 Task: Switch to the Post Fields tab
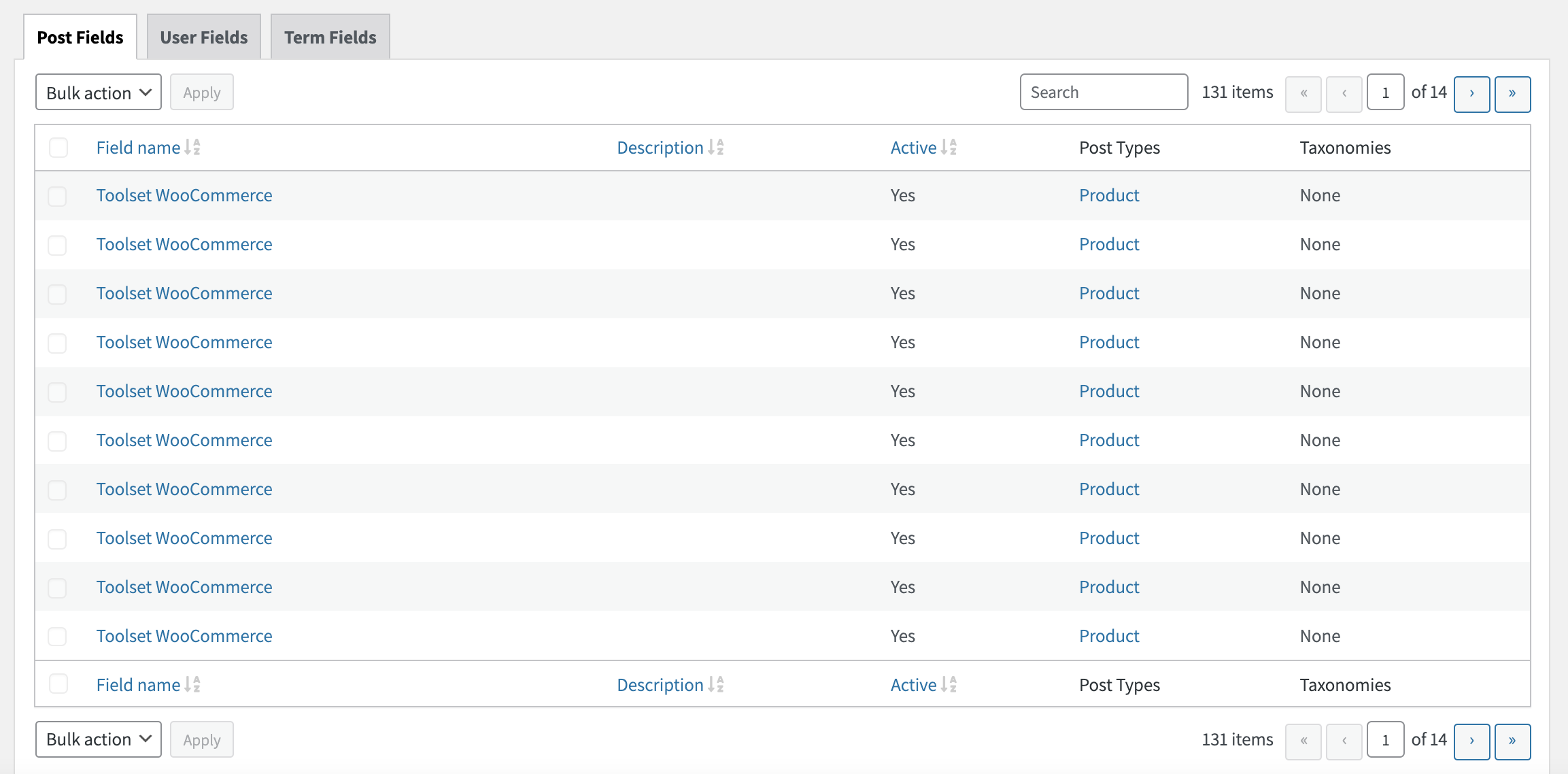[80, 37]
